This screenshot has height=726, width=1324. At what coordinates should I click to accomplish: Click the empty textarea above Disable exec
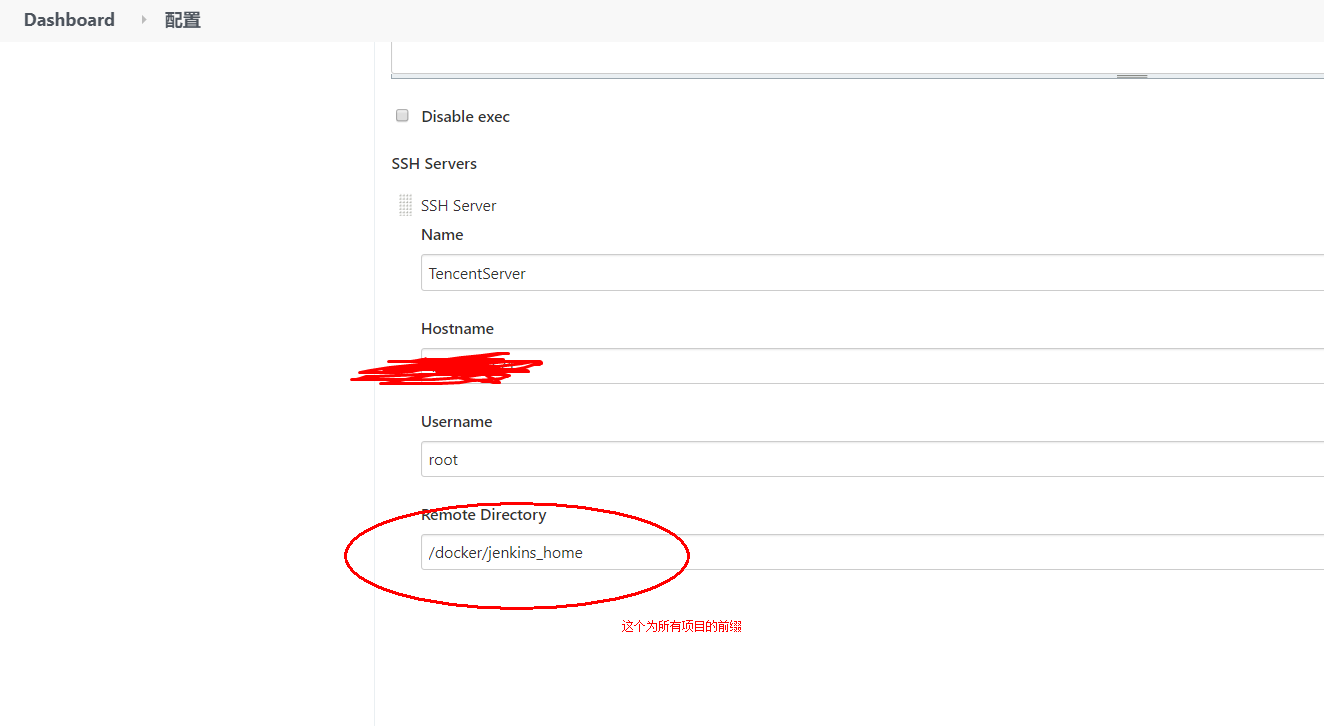click(800, 55)
